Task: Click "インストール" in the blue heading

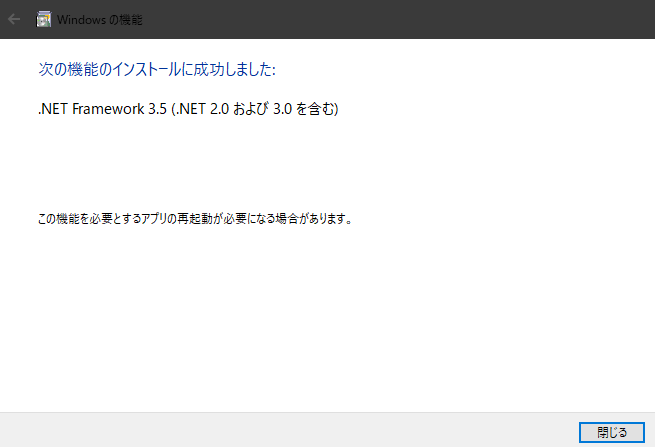Action: 147,69
